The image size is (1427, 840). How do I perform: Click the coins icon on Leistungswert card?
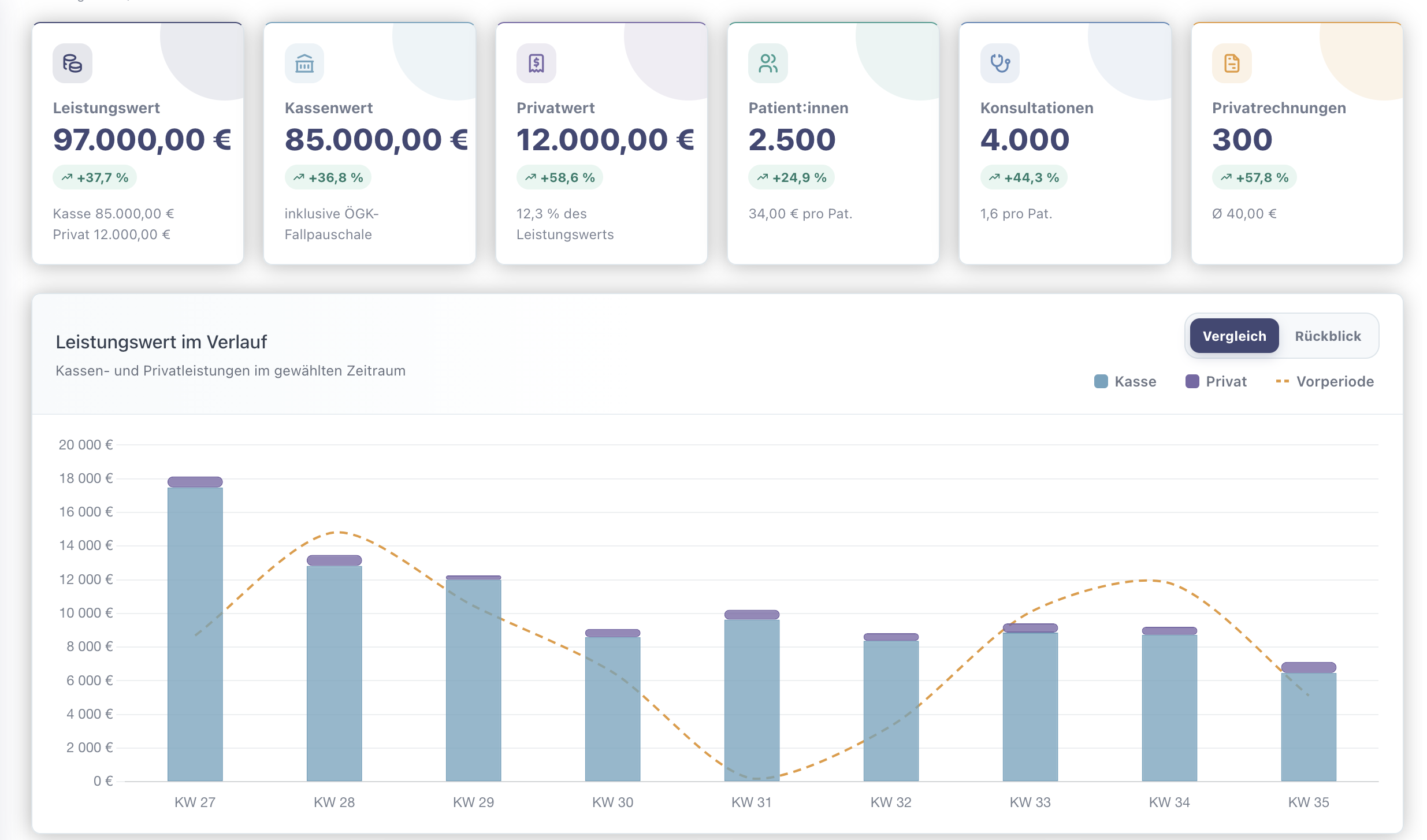click(x=72, y=63)
